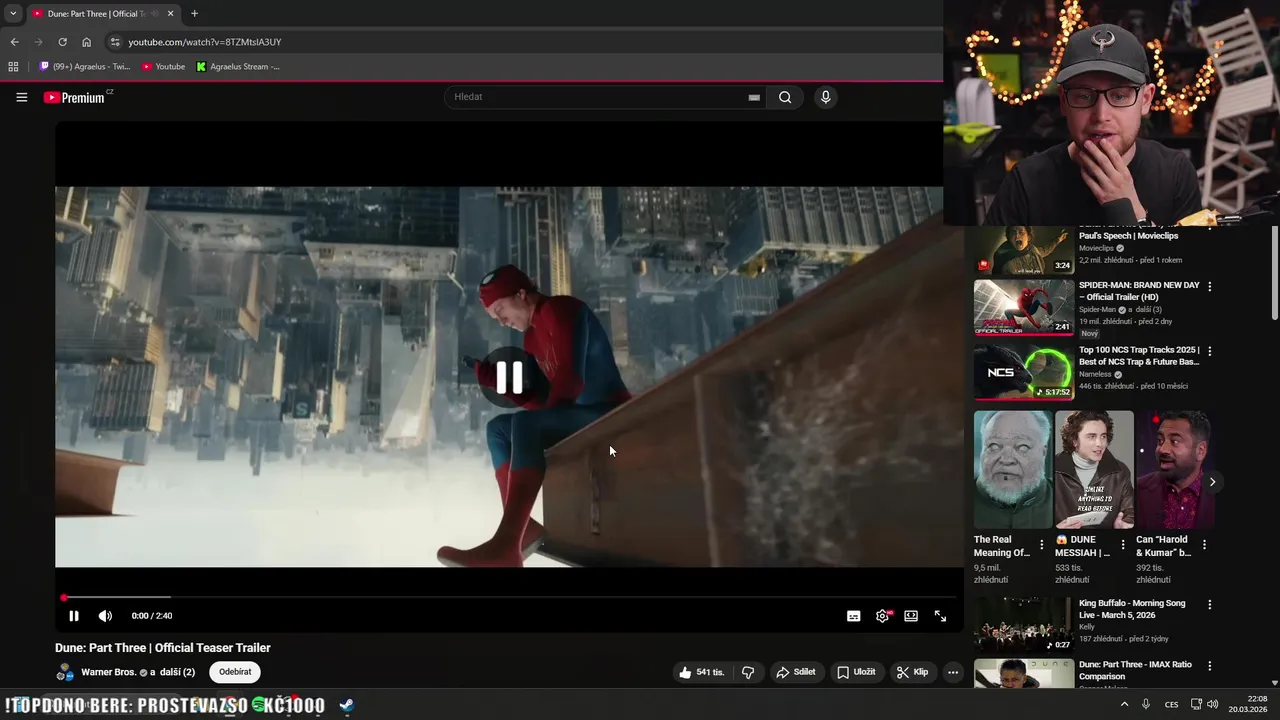Show hidden system tray icons
Screen dimensions: 1280x720
click(1124, 704)
